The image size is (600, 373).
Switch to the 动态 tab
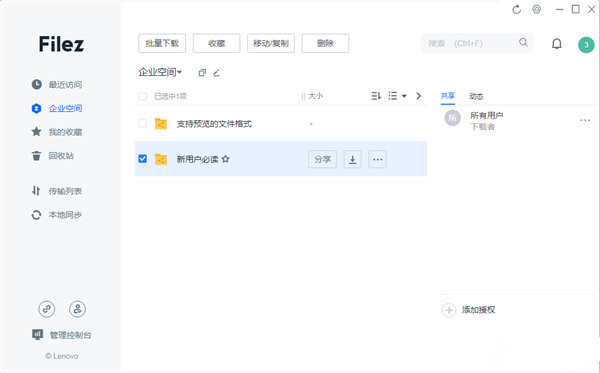coord(476,96)
